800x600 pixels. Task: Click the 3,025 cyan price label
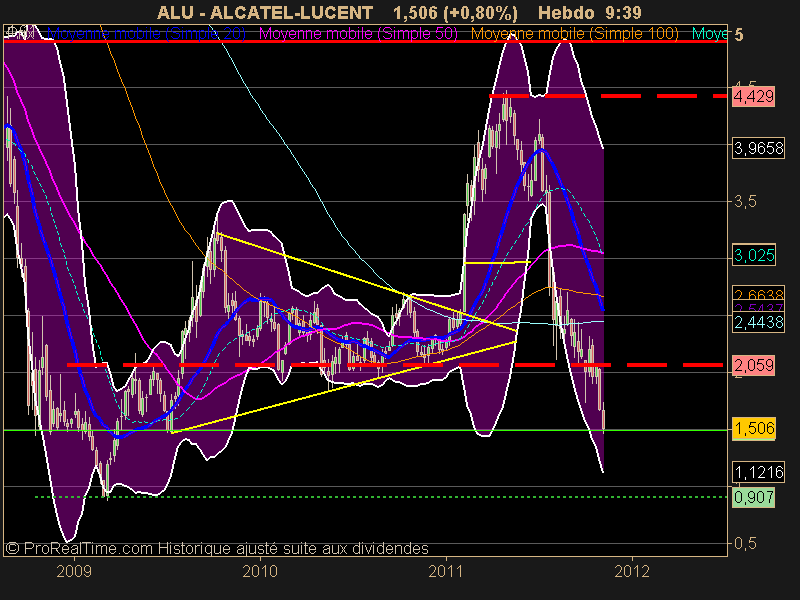pos(754,255)
